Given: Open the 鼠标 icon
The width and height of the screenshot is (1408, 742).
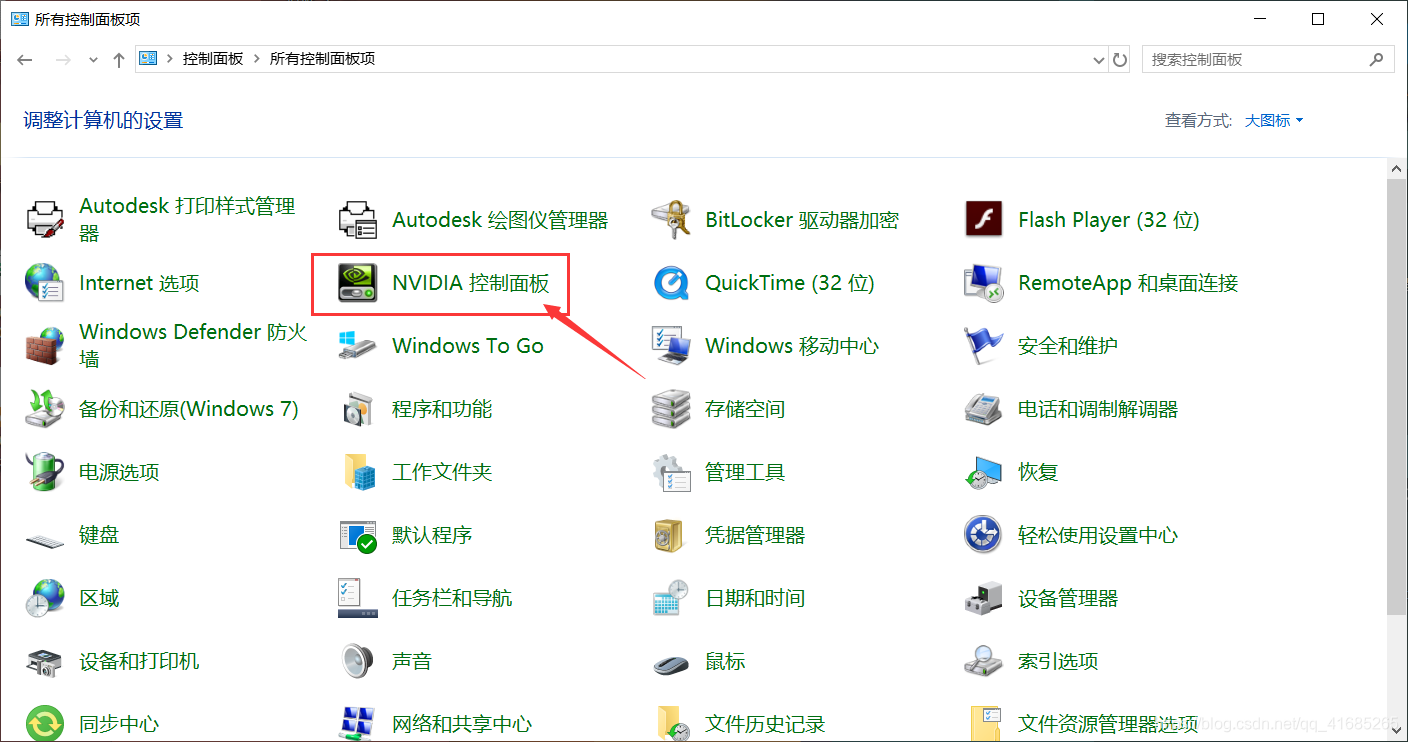Looking at the screenshot, I should click(670, 663).
